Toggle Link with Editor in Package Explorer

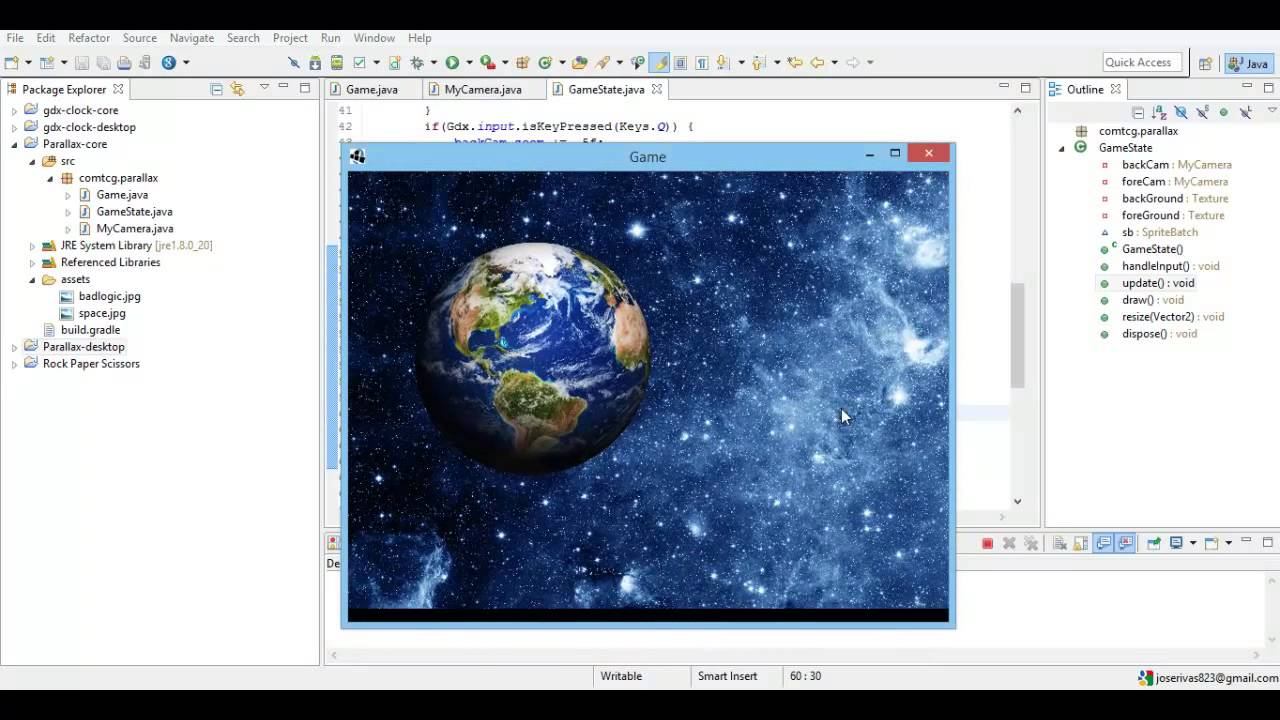(237, 89)
